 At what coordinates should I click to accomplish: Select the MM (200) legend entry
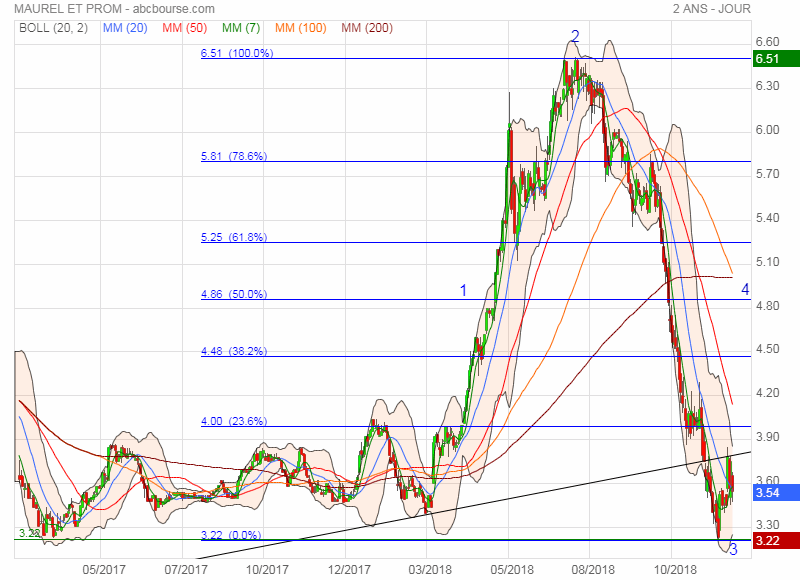pyautogui.click(x=367, y=28)
